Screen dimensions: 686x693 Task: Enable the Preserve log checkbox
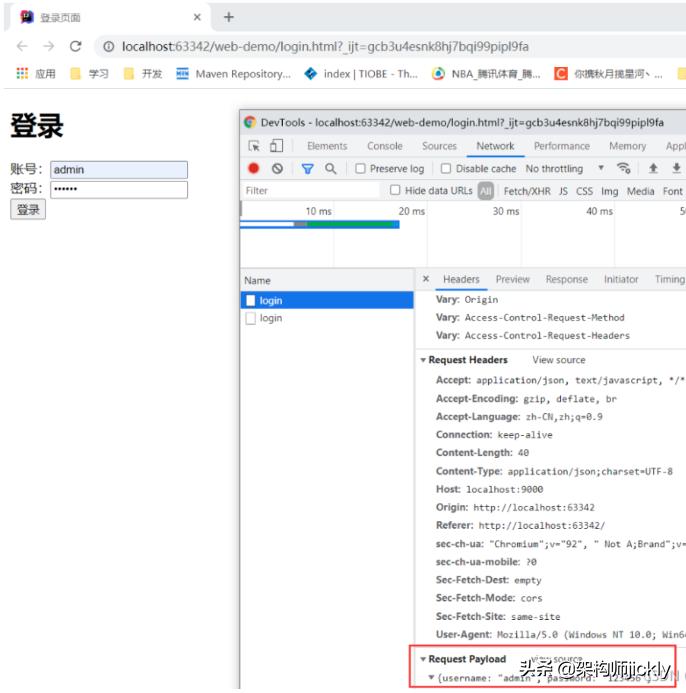[360, 168]
